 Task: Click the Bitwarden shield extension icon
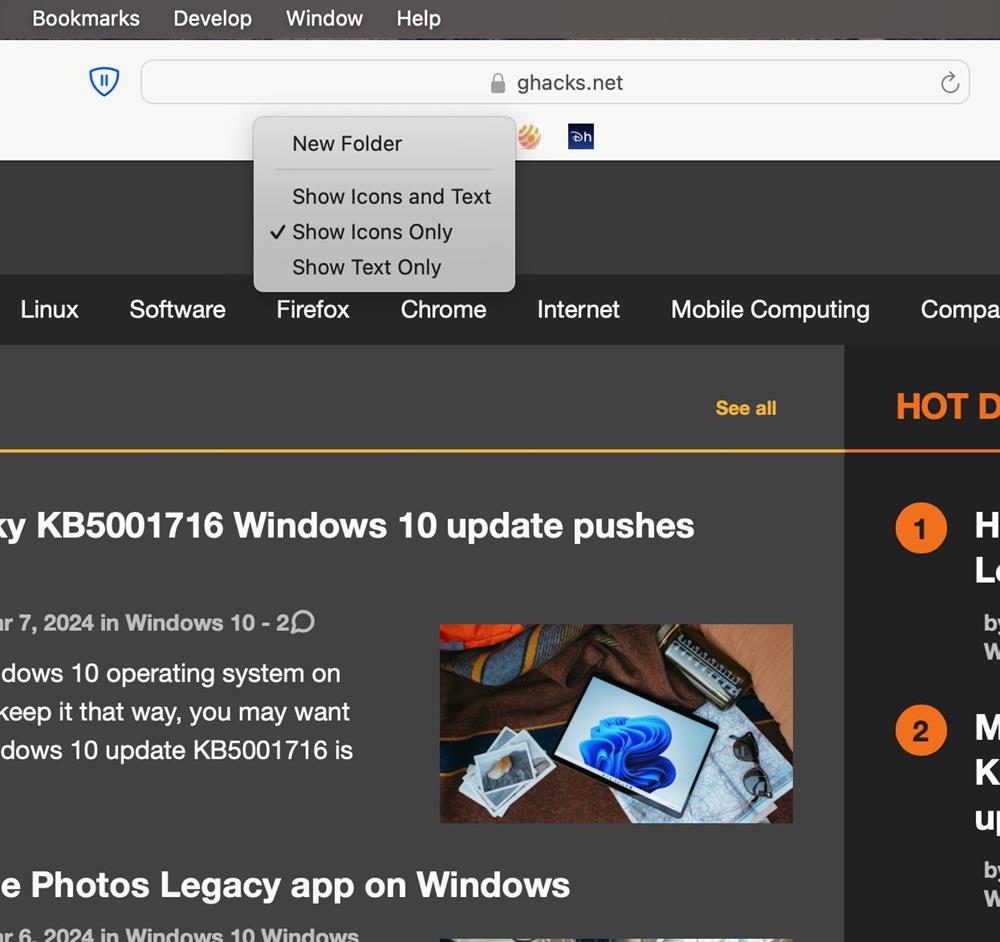[104, 82]
